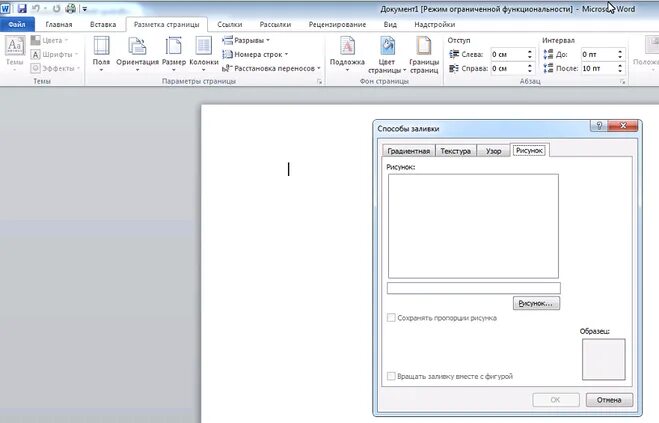Switch to the Градиентная tab in dialog
Image resolution: width=659 pixels, height=423 pixels.
(x=409, y=151)
